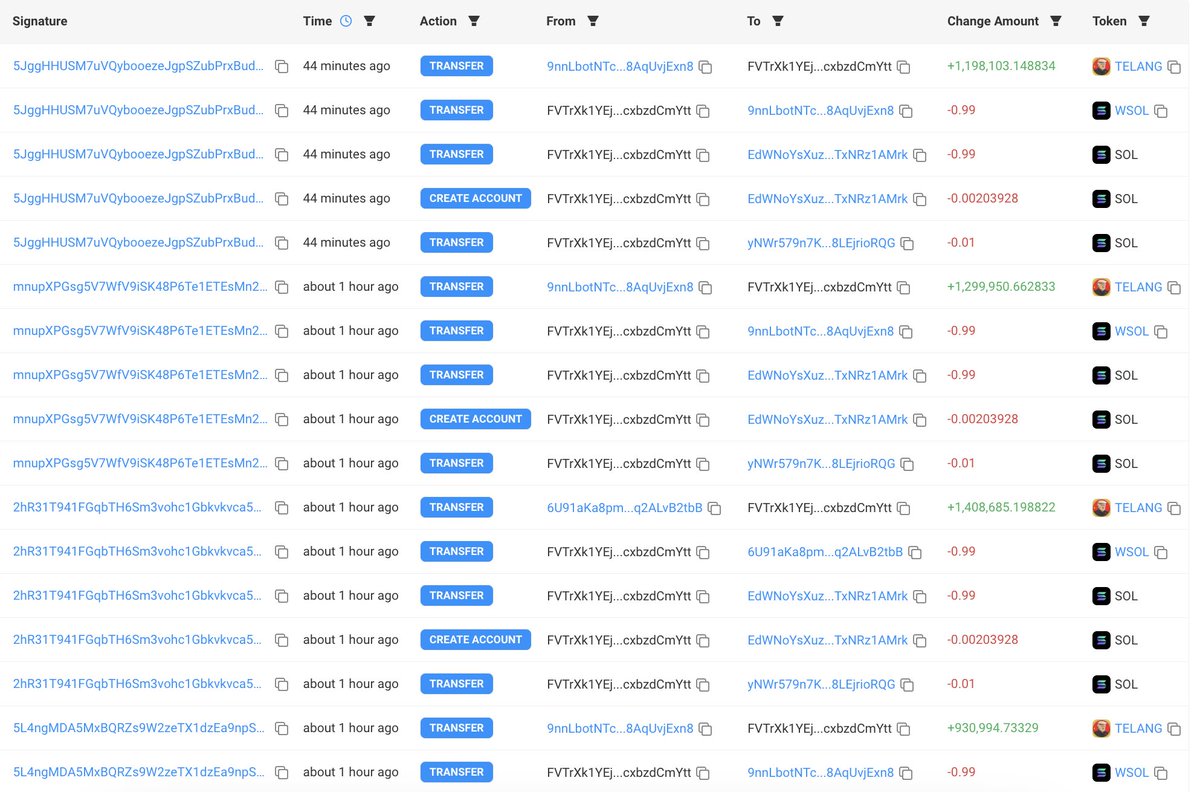The height and width of the screenshot is (792, 1200).
Task: Select the Signature column header
Action: pos(40,21)
